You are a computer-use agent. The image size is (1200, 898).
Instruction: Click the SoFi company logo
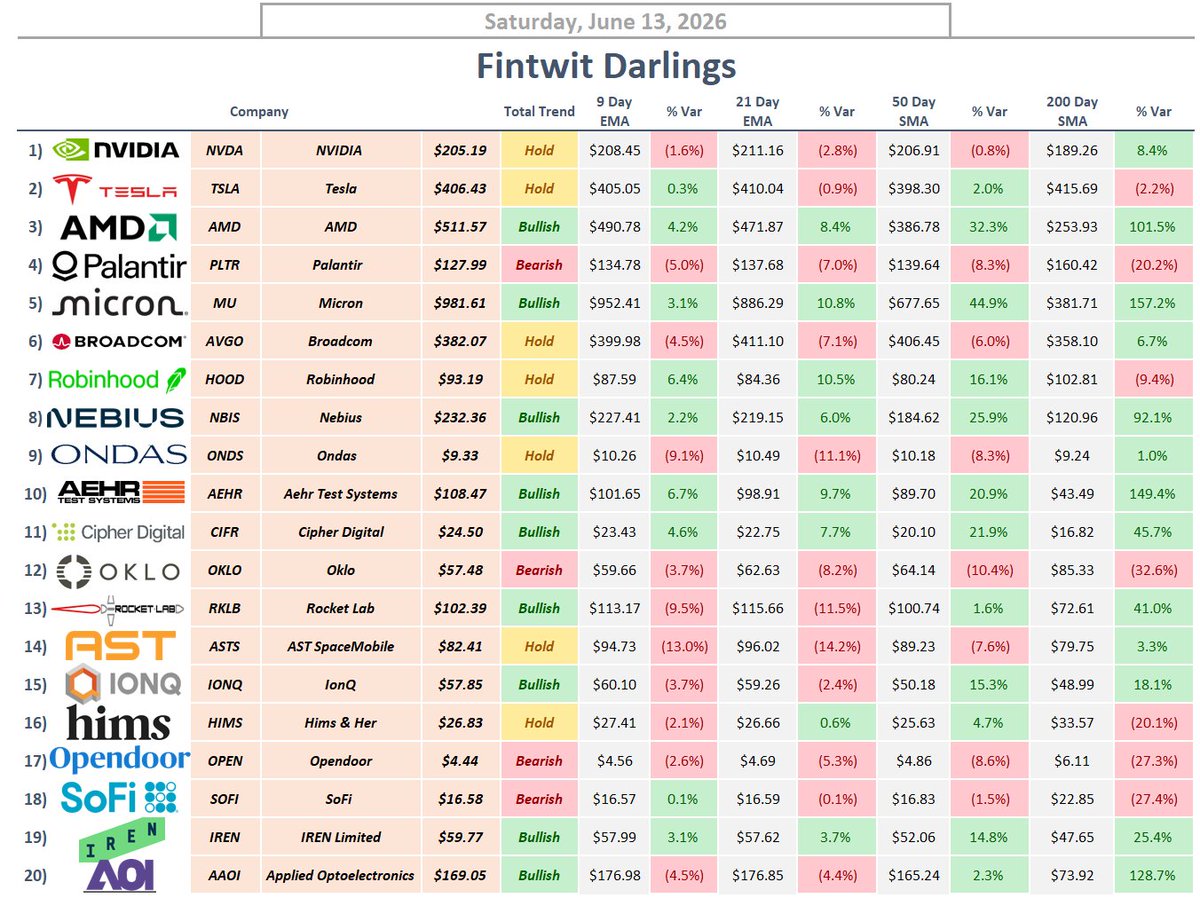pyautogui.click(x=119, y=798)
